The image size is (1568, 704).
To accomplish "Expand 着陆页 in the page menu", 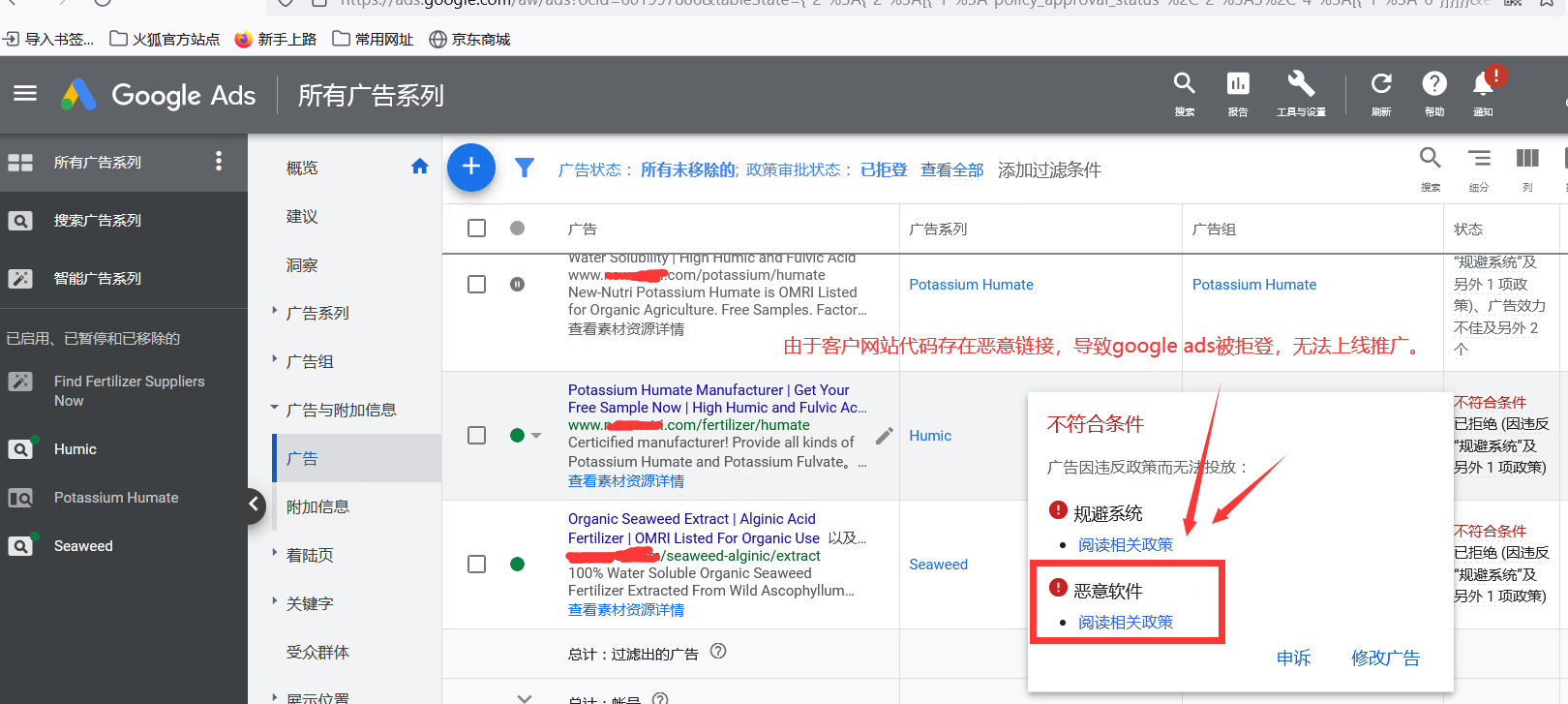I will [x=275, y=553].
